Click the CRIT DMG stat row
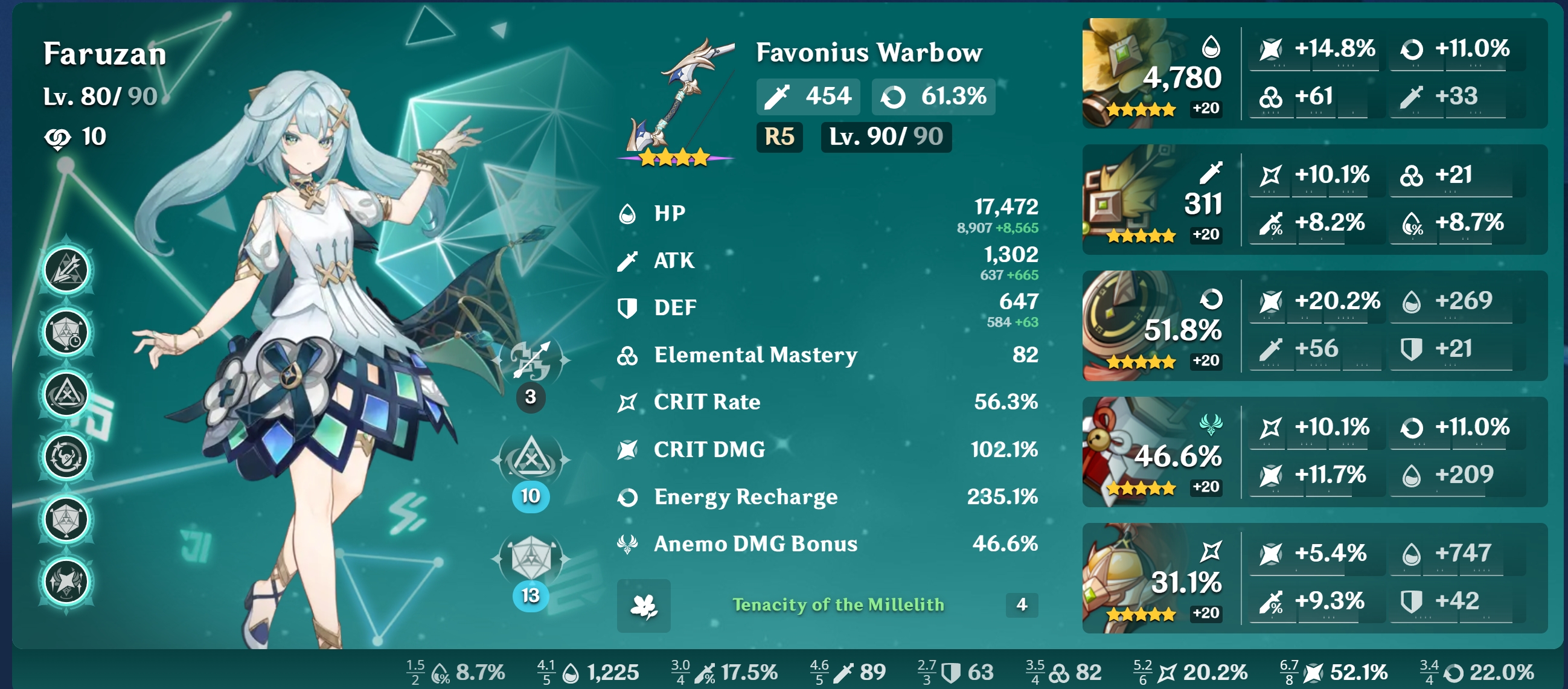Image resolution: width=1568 pixels, height=689 pixels. point(828,449)
